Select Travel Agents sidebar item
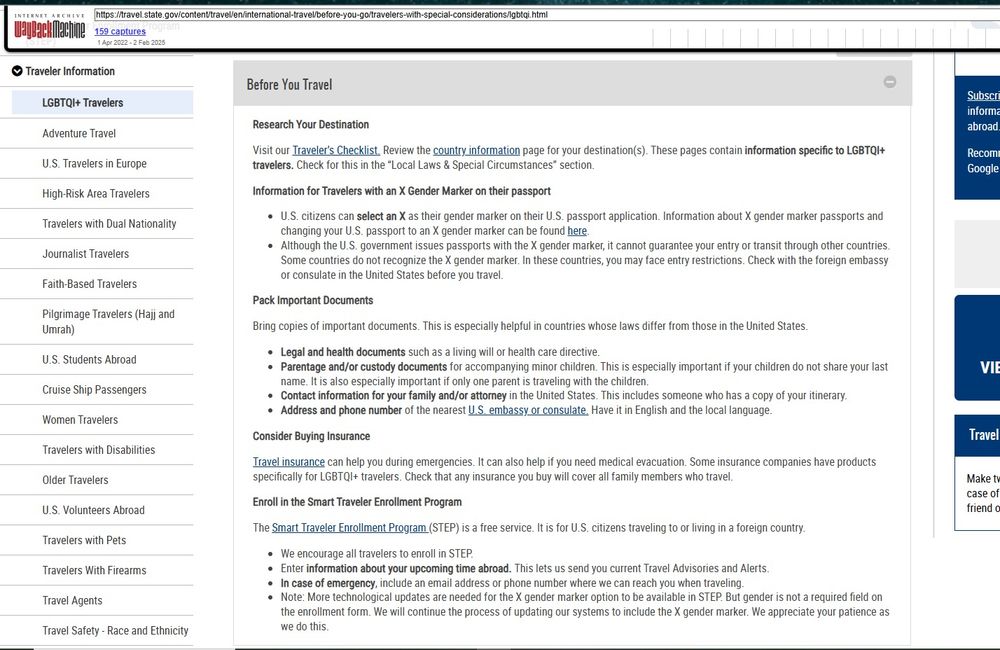Screen dimensions: 1000x650 (x=72, y=600)
